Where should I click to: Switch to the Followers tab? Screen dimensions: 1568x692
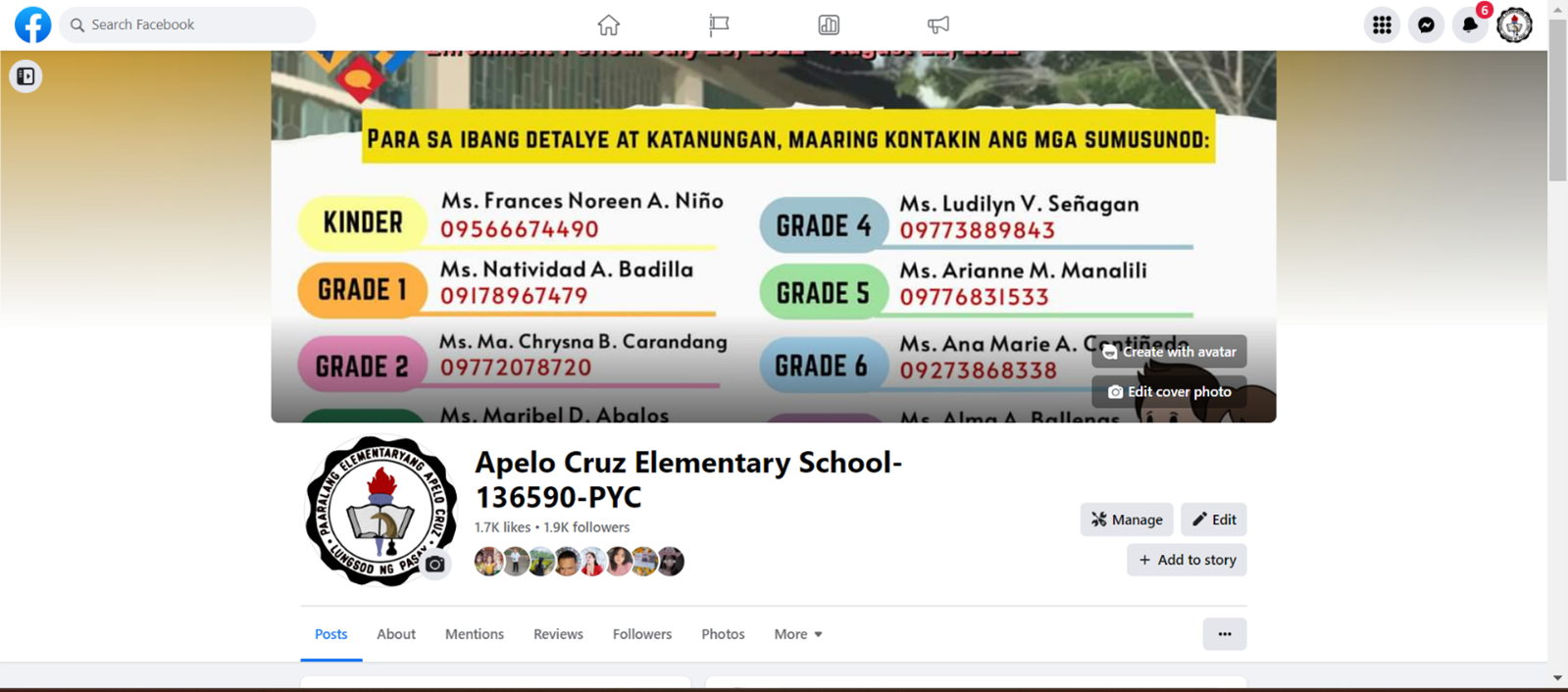642,634
